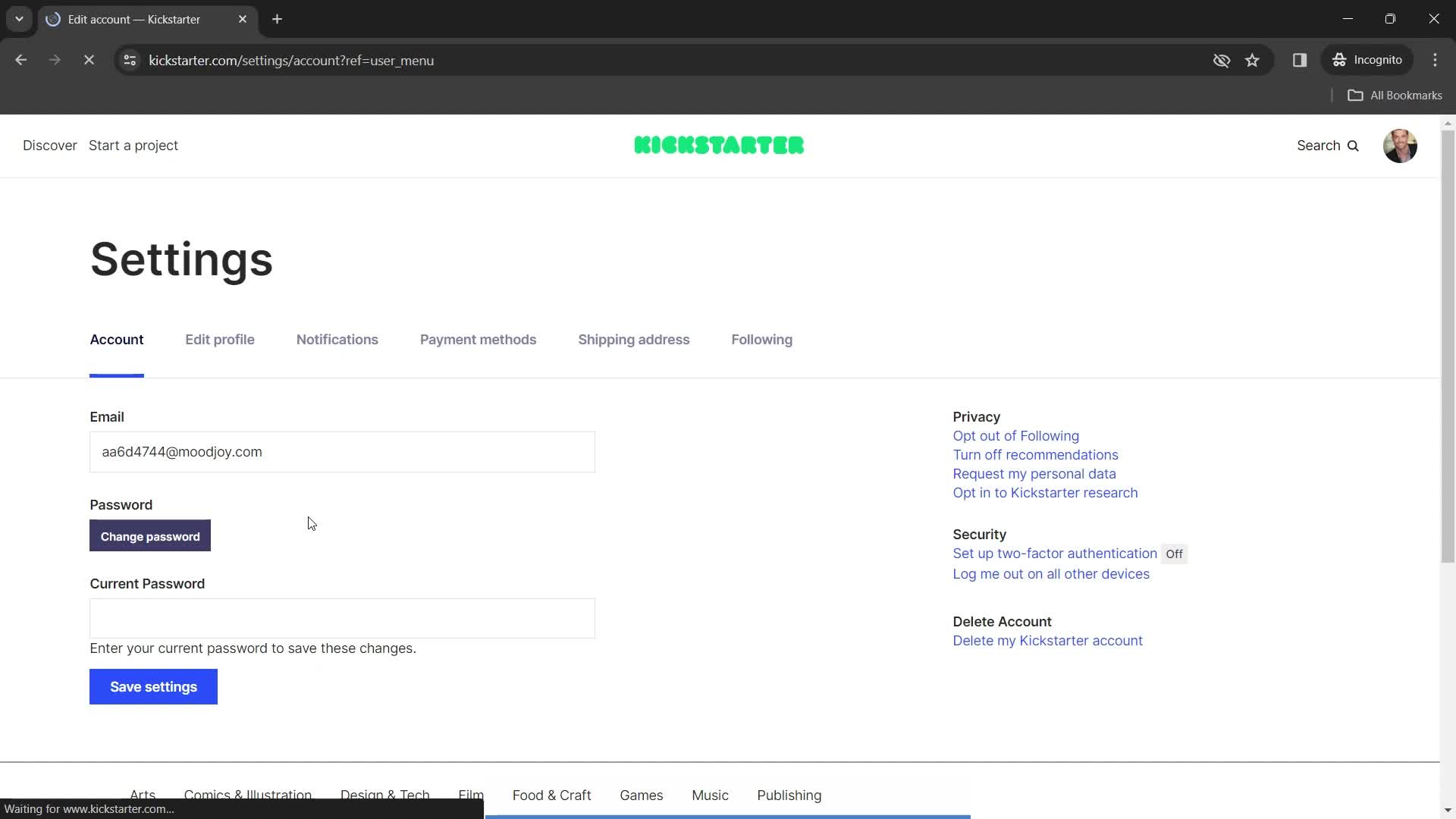Click the browser back arrow
Screen dimensions: 1456x819
tap(20, 60)
